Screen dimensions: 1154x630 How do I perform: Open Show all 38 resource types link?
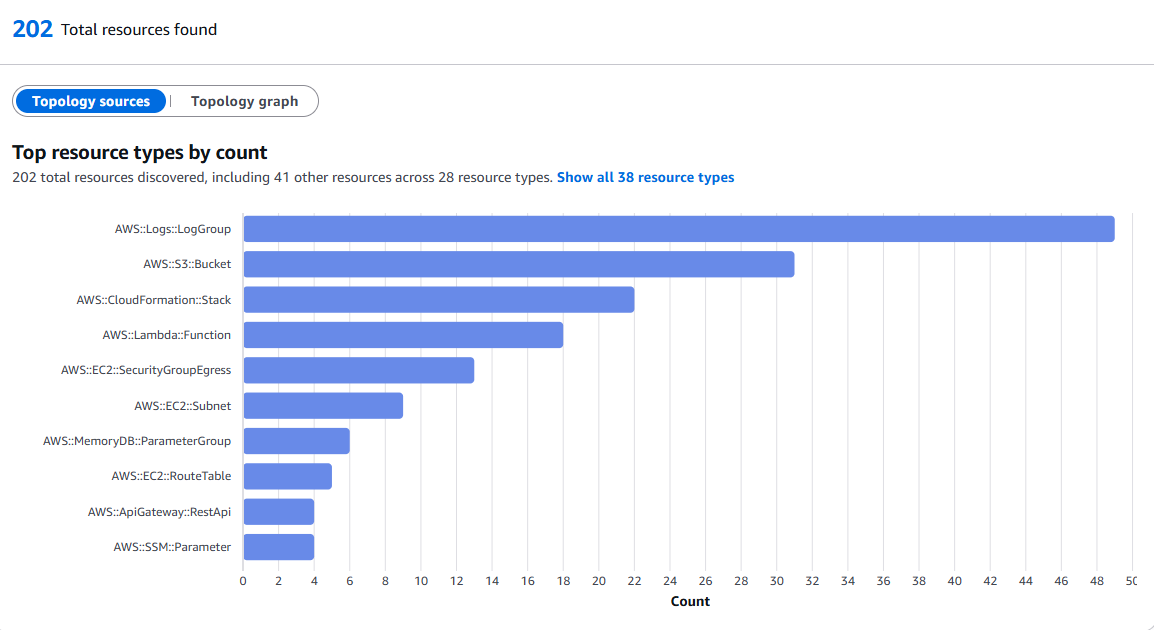pos(645,177)
